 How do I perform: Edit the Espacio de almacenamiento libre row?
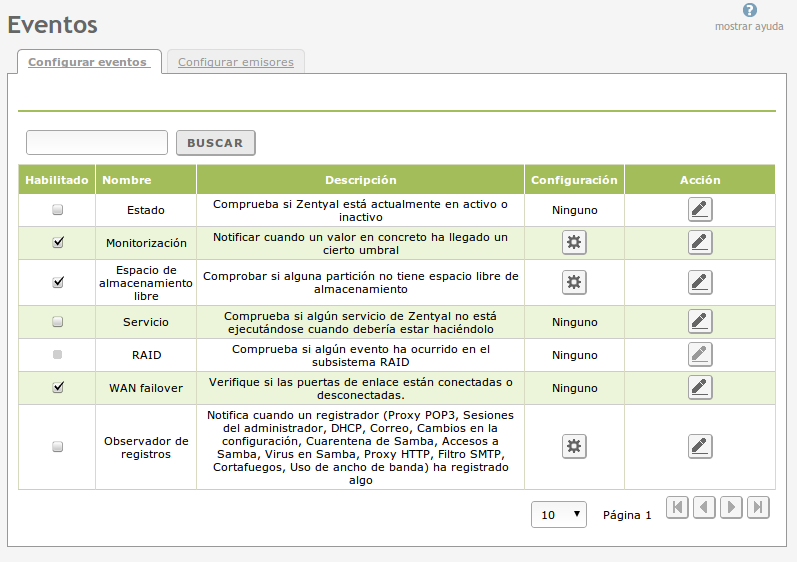[x=700, y=282]
